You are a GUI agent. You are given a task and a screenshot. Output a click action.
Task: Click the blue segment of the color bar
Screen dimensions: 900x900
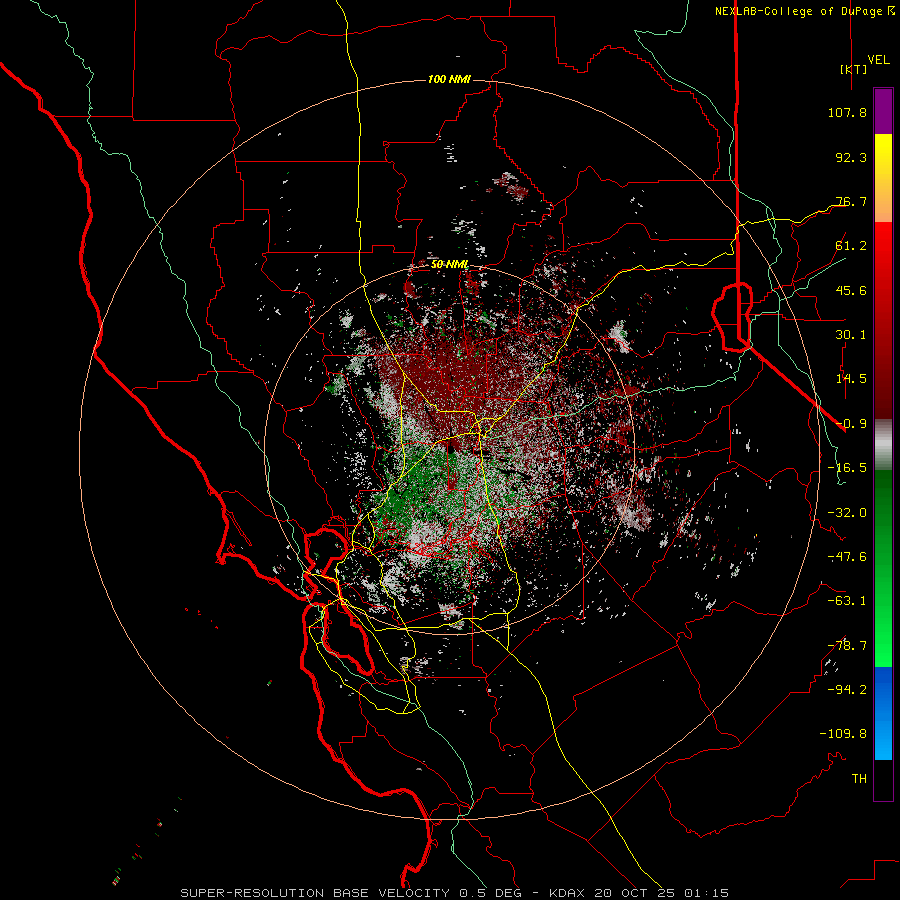[883, 713]
